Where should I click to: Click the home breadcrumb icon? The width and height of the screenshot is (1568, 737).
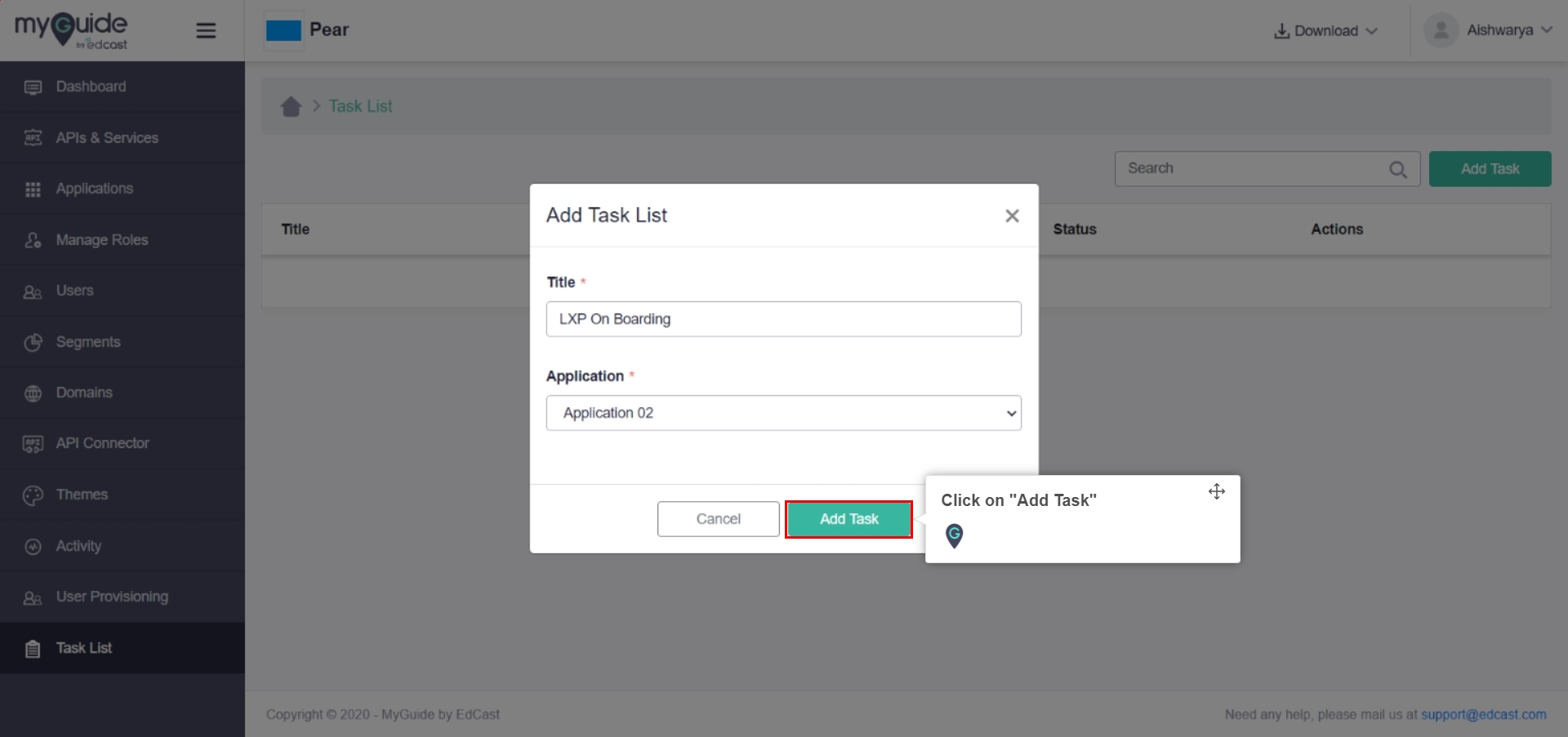(291, 107)
